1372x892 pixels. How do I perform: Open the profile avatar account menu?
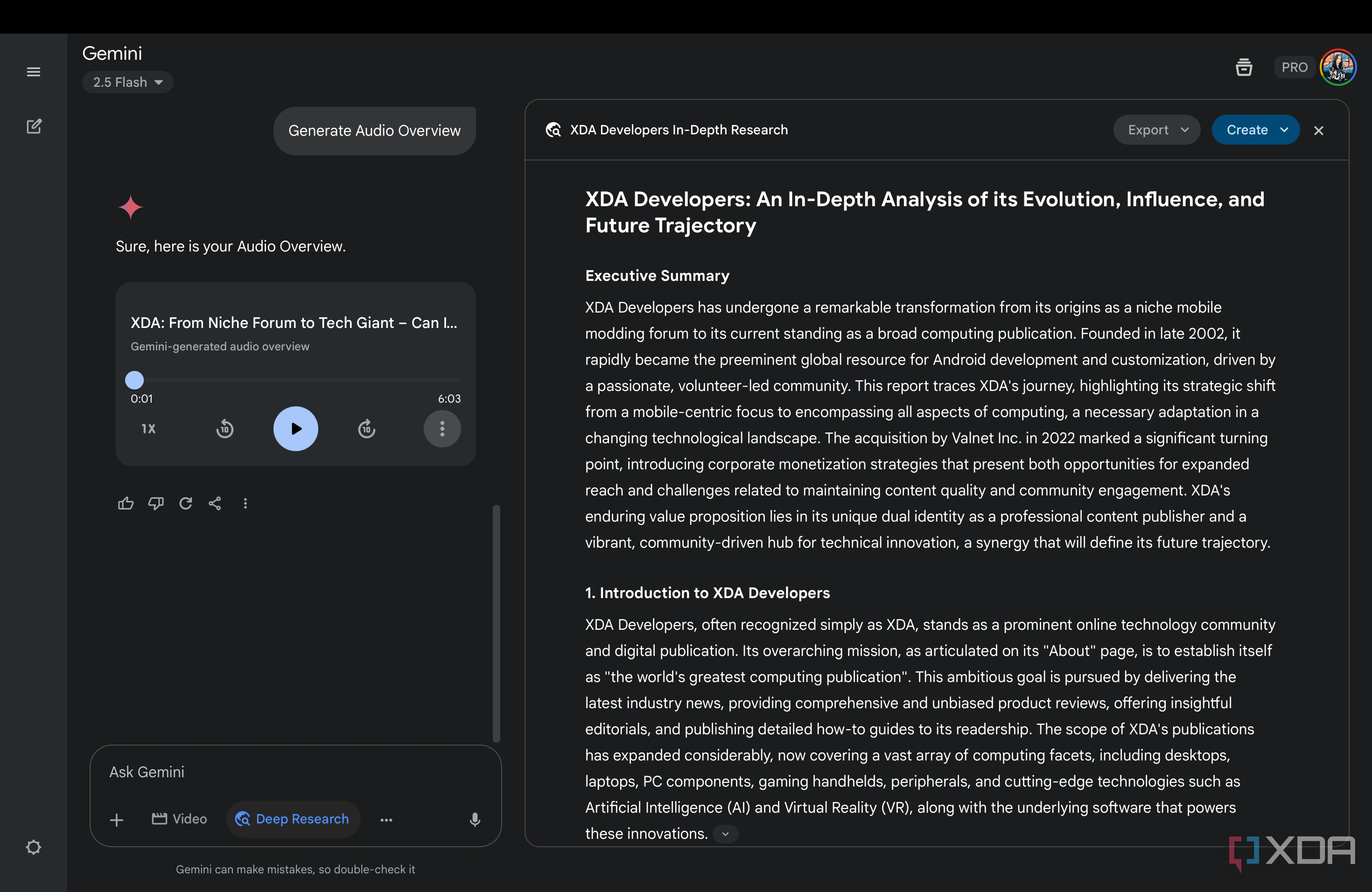(1338, 68)
